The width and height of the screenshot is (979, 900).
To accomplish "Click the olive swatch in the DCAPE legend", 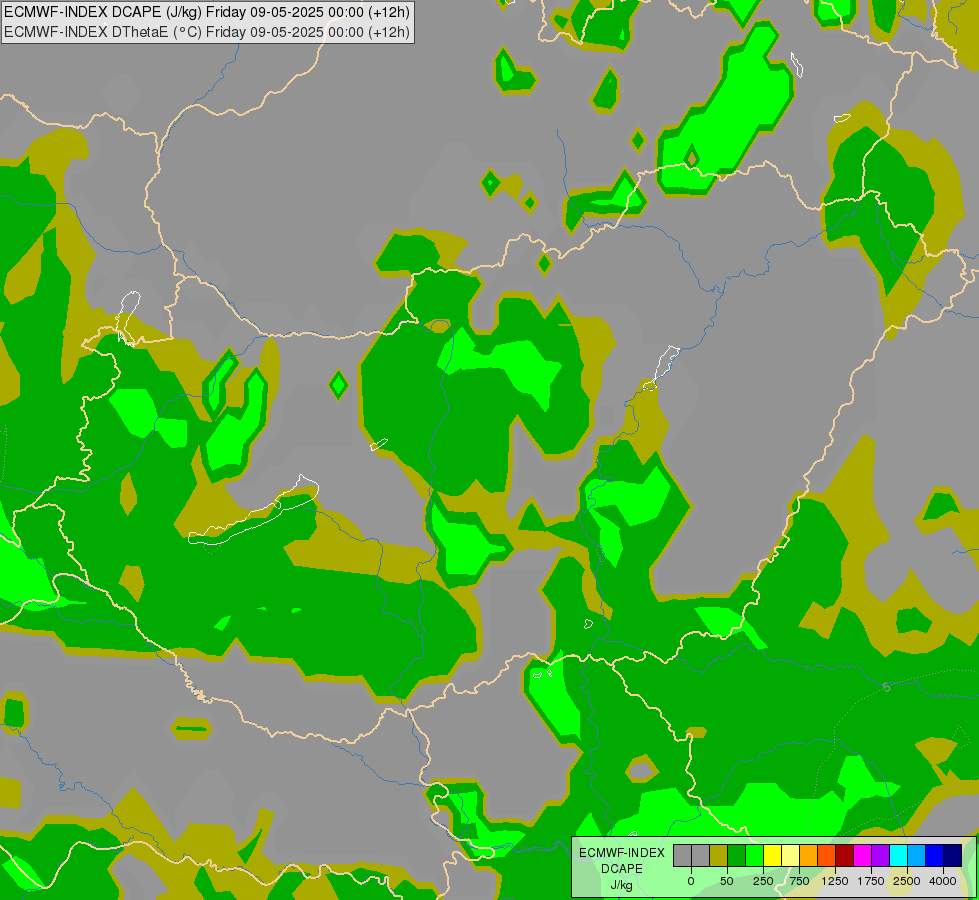I will pos(719,855).
